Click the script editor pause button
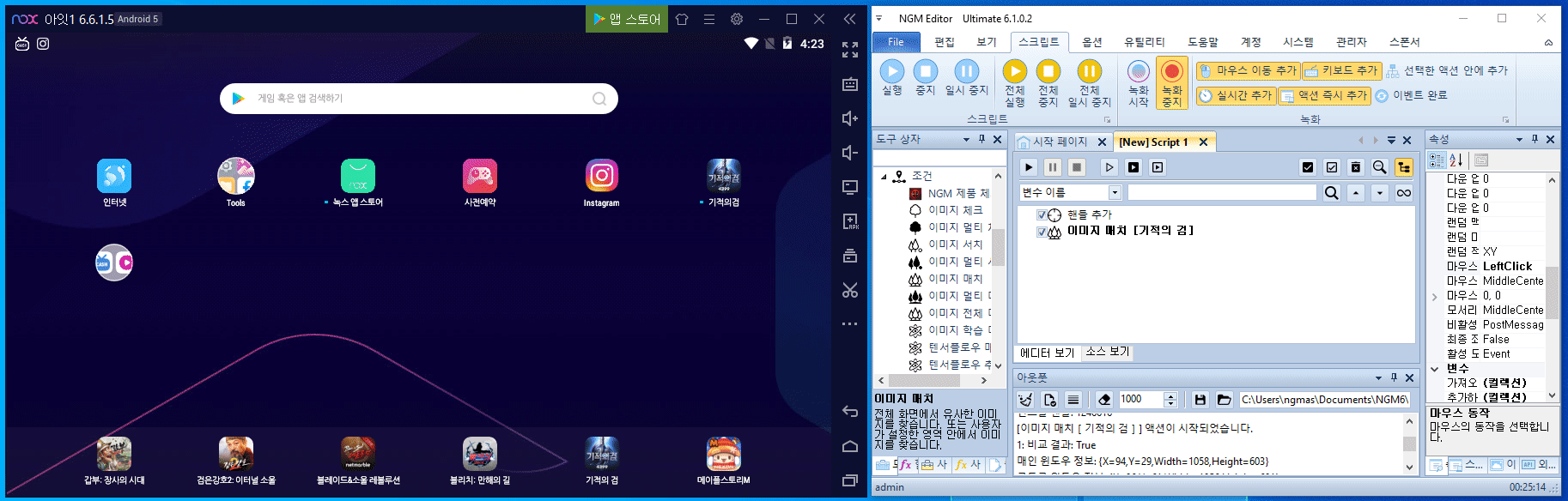The height and width of the screenshot is (501, 1568). point(1053,167)
